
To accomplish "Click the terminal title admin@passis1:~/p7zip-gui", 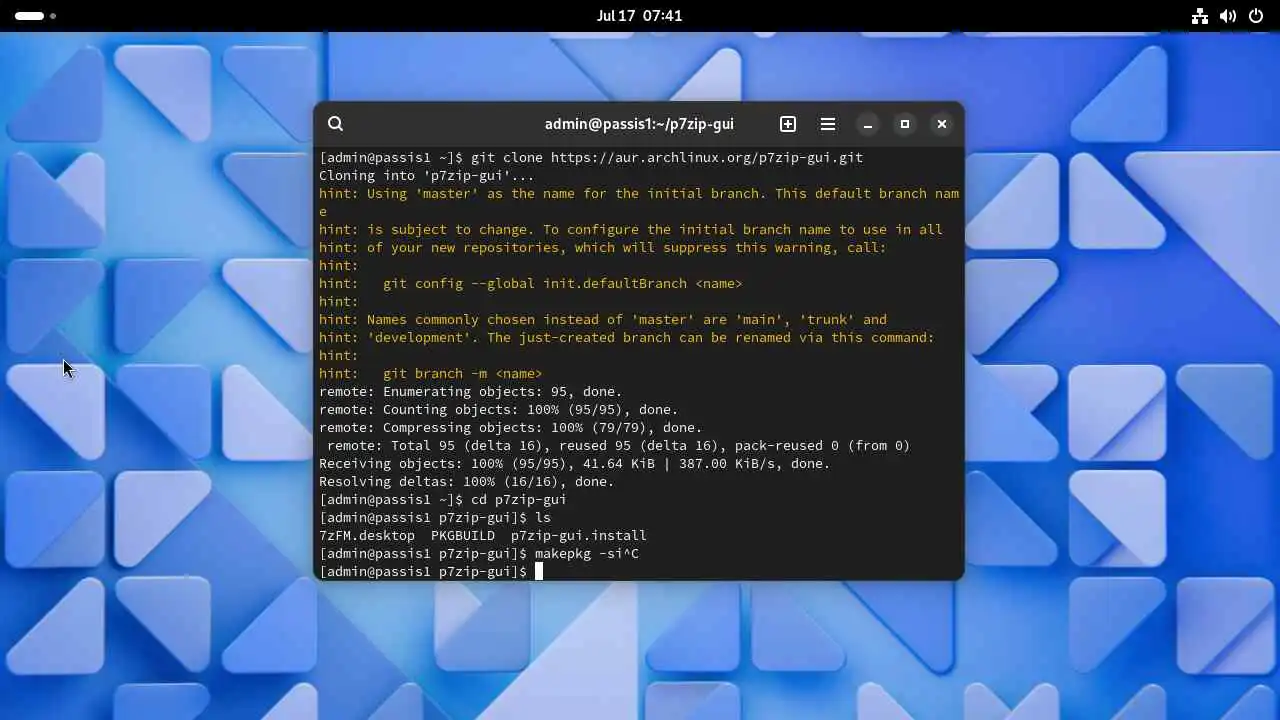I will pyautogui.click(x=639, y=124).
